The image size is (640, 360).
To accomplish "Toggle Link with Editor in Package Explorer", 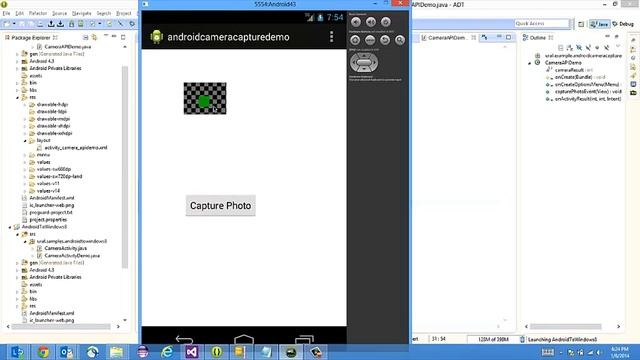I will click(x=94, y=38).
